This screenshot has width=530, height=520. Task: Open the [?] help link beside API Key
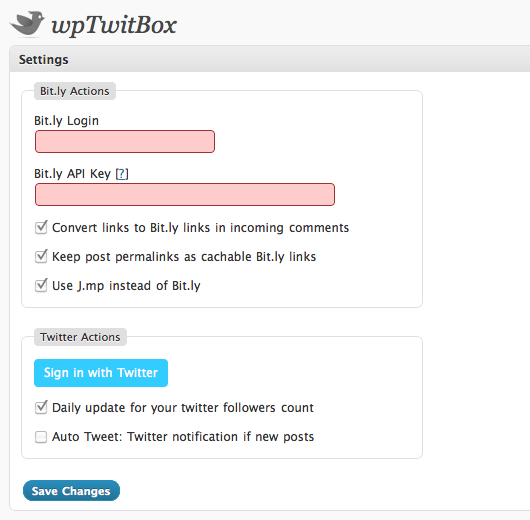pyautogui.click(x=122, y=174)
